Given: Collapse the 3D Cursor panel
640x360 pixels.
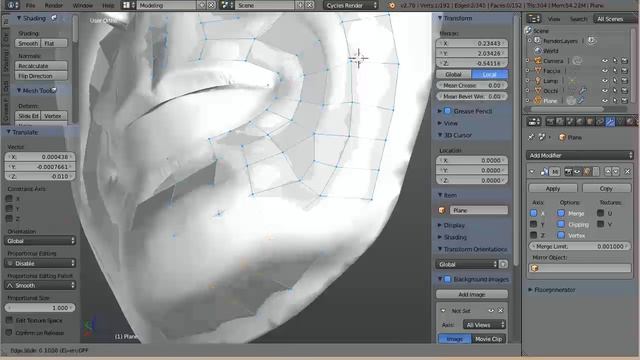Looking at the screenshot, I should 440,135.
